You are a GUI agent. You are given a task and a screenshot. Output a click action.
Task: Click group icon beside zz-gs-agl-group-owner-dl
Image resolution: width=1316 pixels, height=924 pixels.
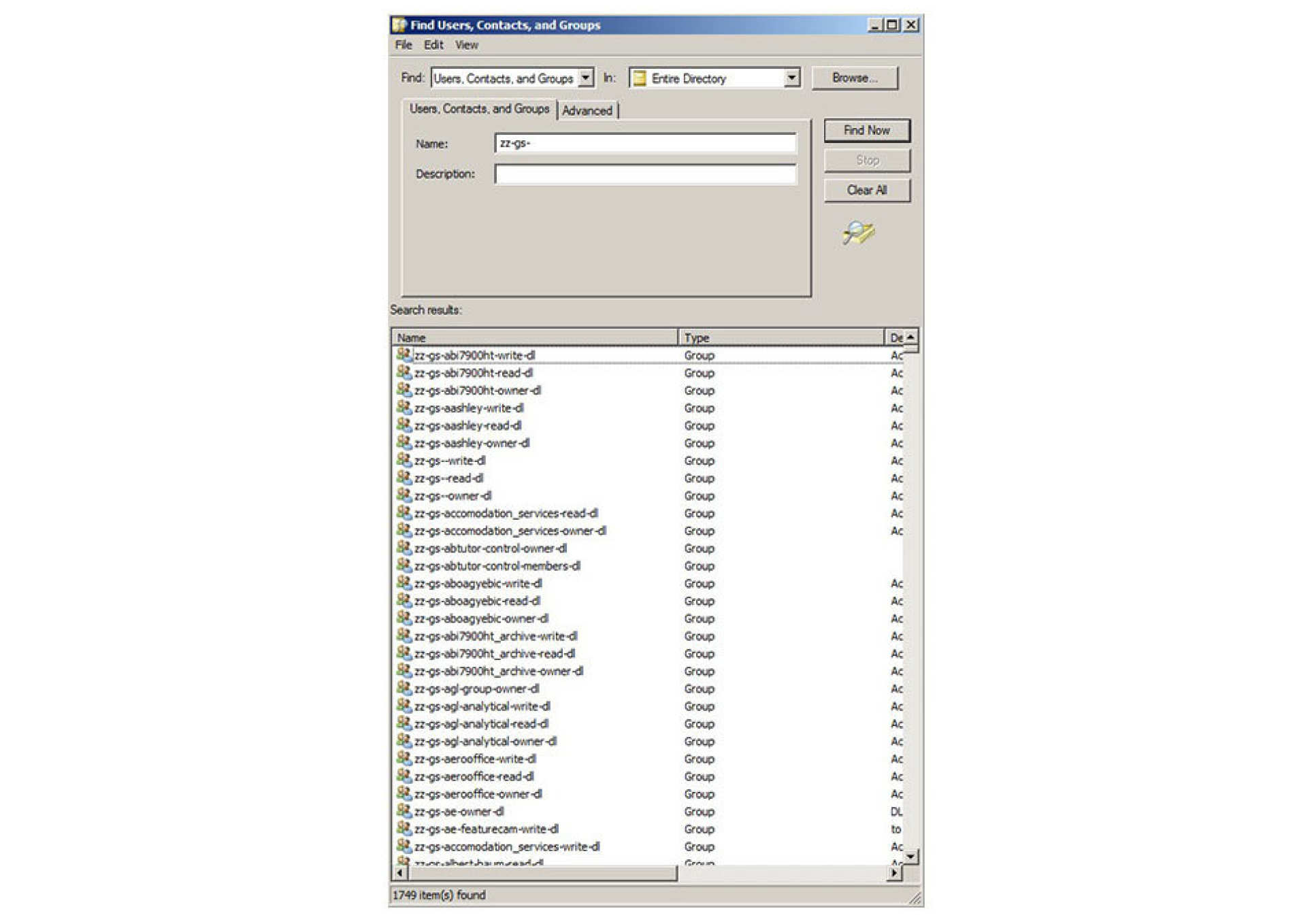[x=404, y=688]
